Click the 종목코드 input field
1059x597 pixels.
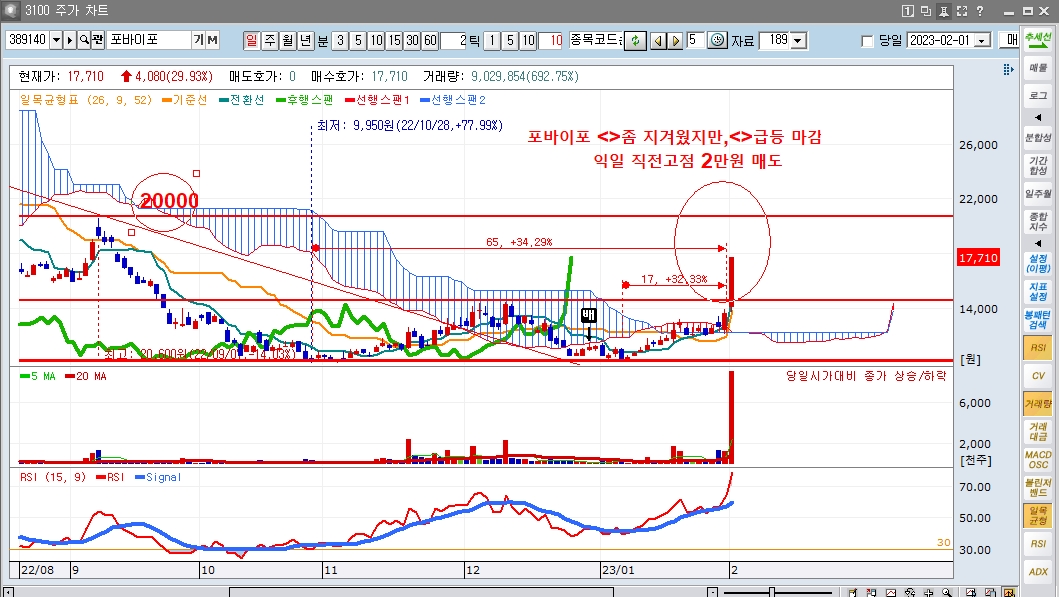[596, 41]
